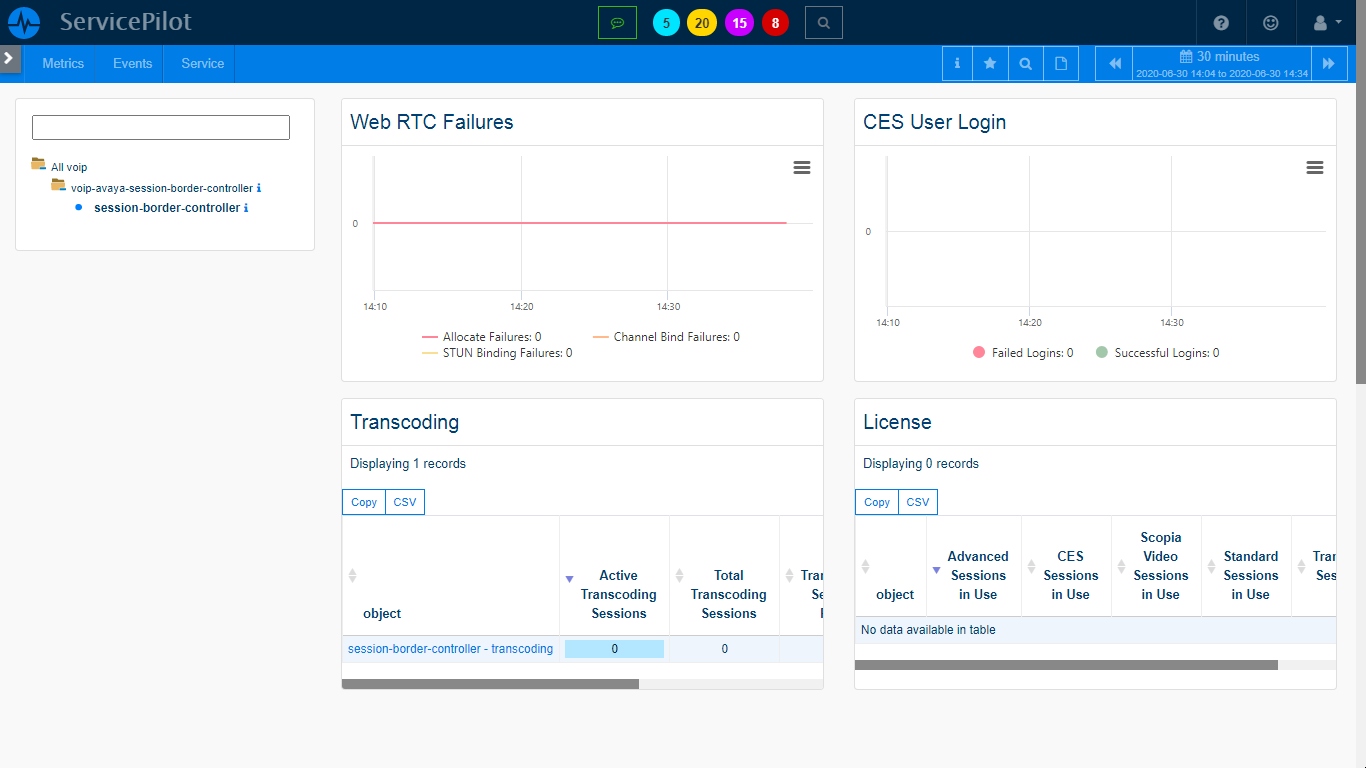1366x768 pixels.
Task: Open the user account dropdown
Action: (1326, 22)
